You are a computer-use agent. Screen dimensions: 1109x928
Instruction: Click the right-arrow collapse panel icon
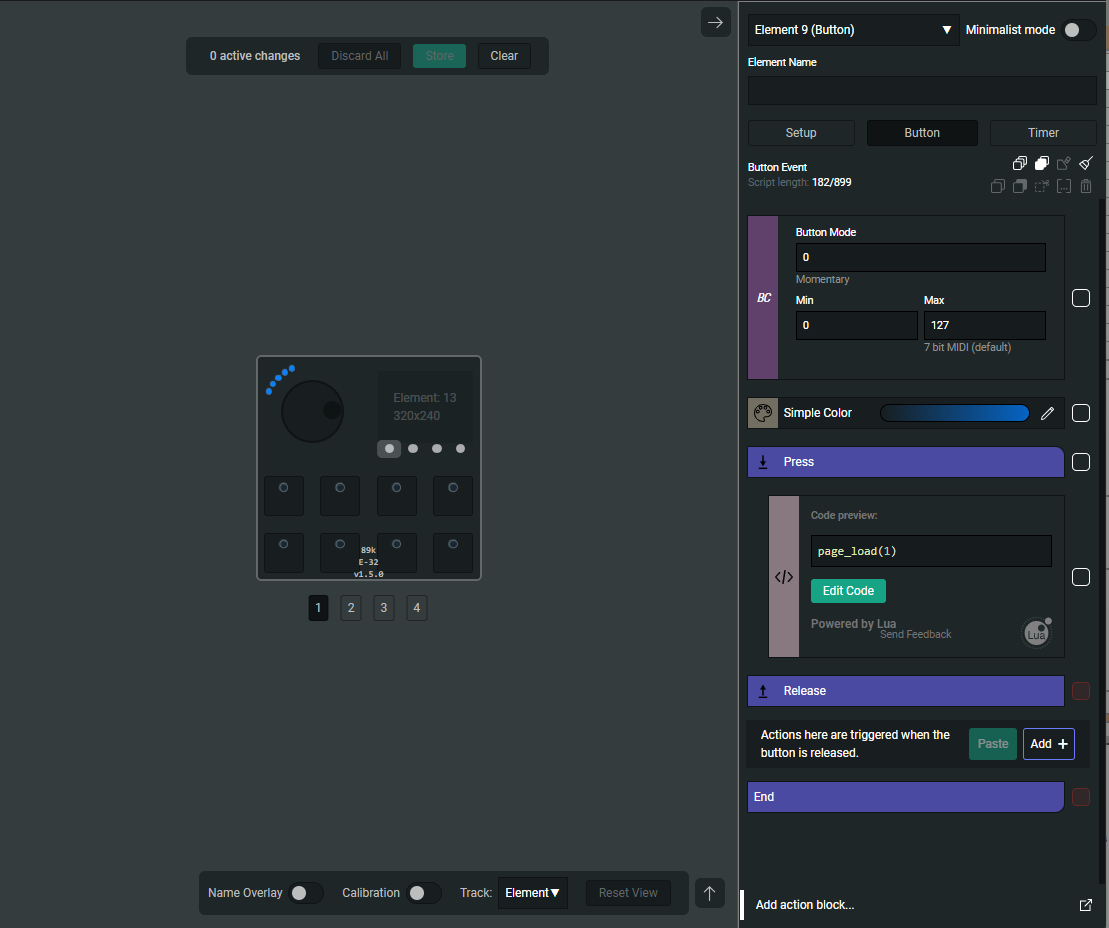(715, 22)
